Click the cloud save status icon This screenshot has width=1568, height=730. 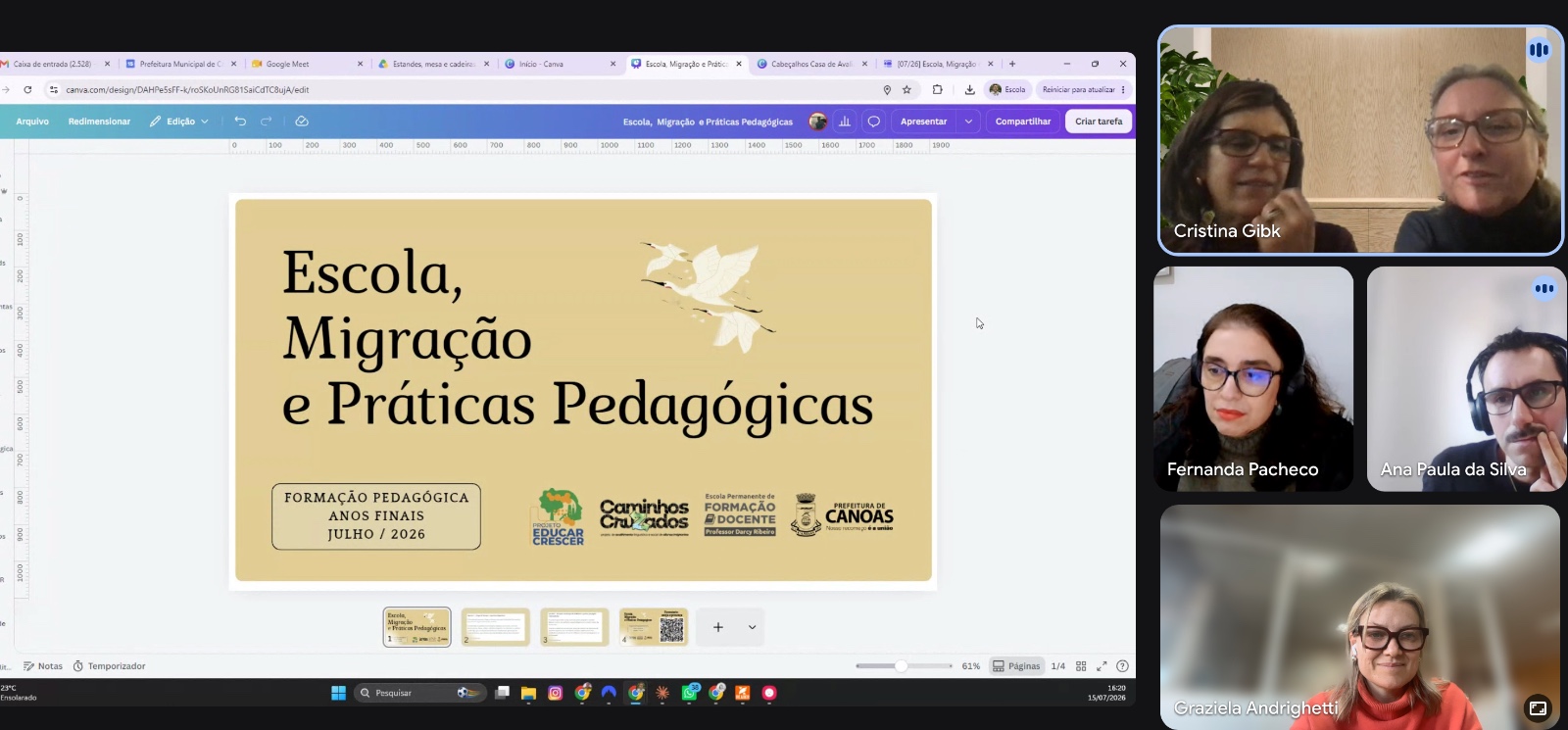click(x=302, y=122)
